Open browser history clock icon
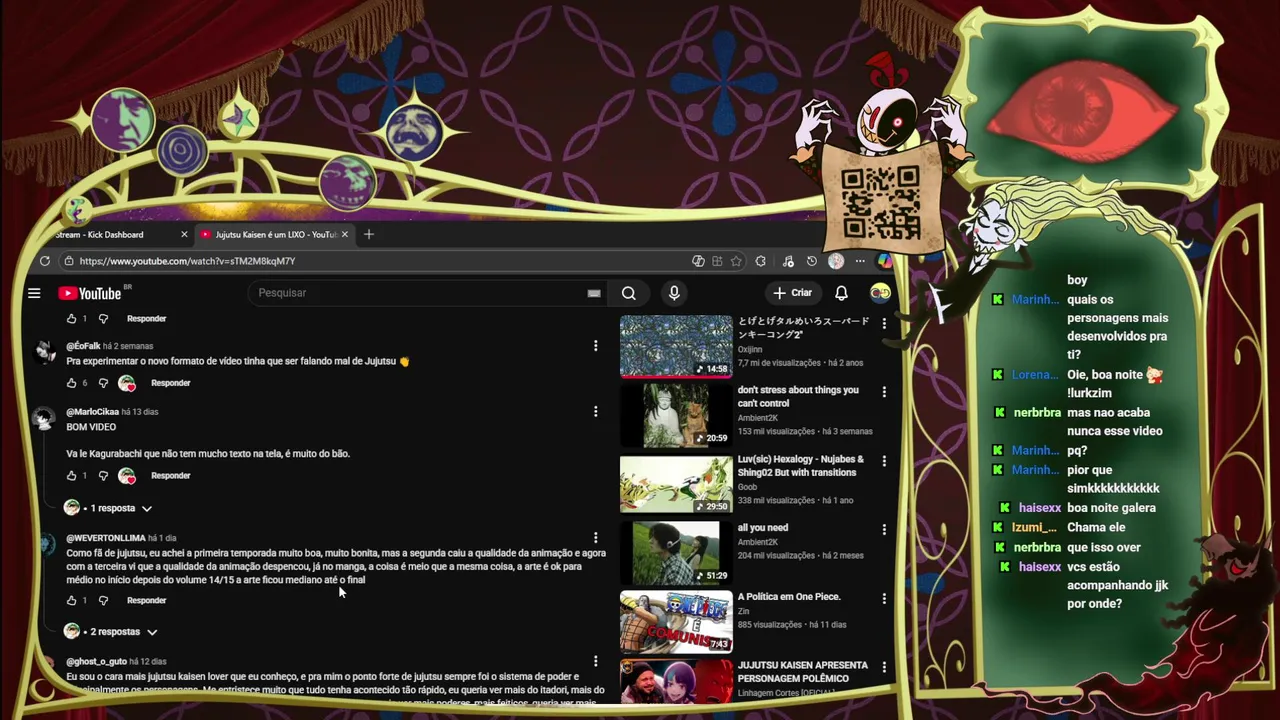The width and height of the screenshot is (1280, 720). tap(811, 261)
